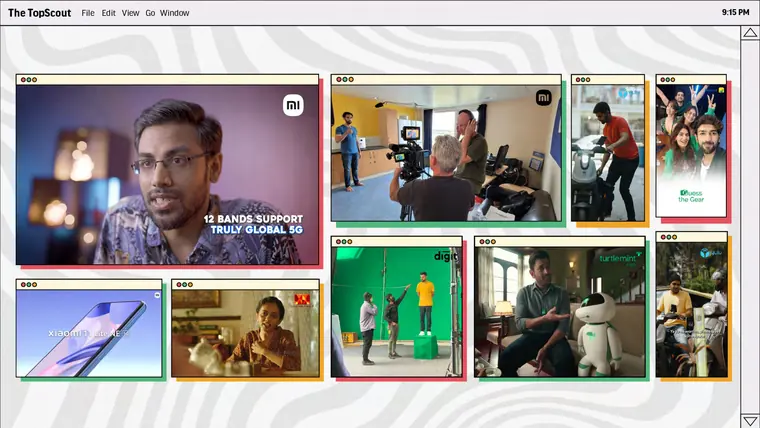Open the Edit menu
This screenshot has height=428, width=760.
tap(108, 13)
